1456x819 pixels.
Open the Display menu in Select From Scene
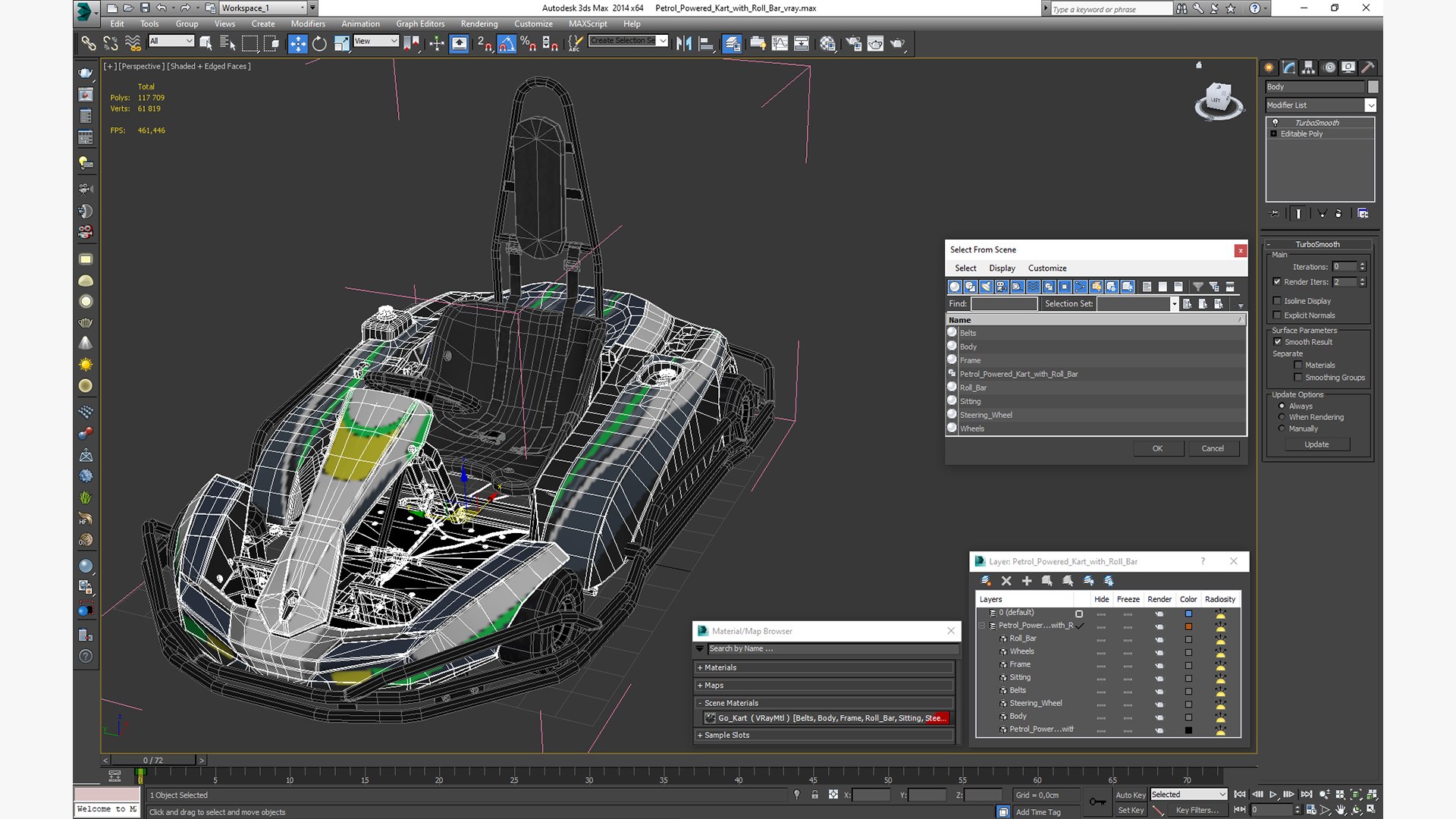pyautogui.click(x=1002, y=268)
